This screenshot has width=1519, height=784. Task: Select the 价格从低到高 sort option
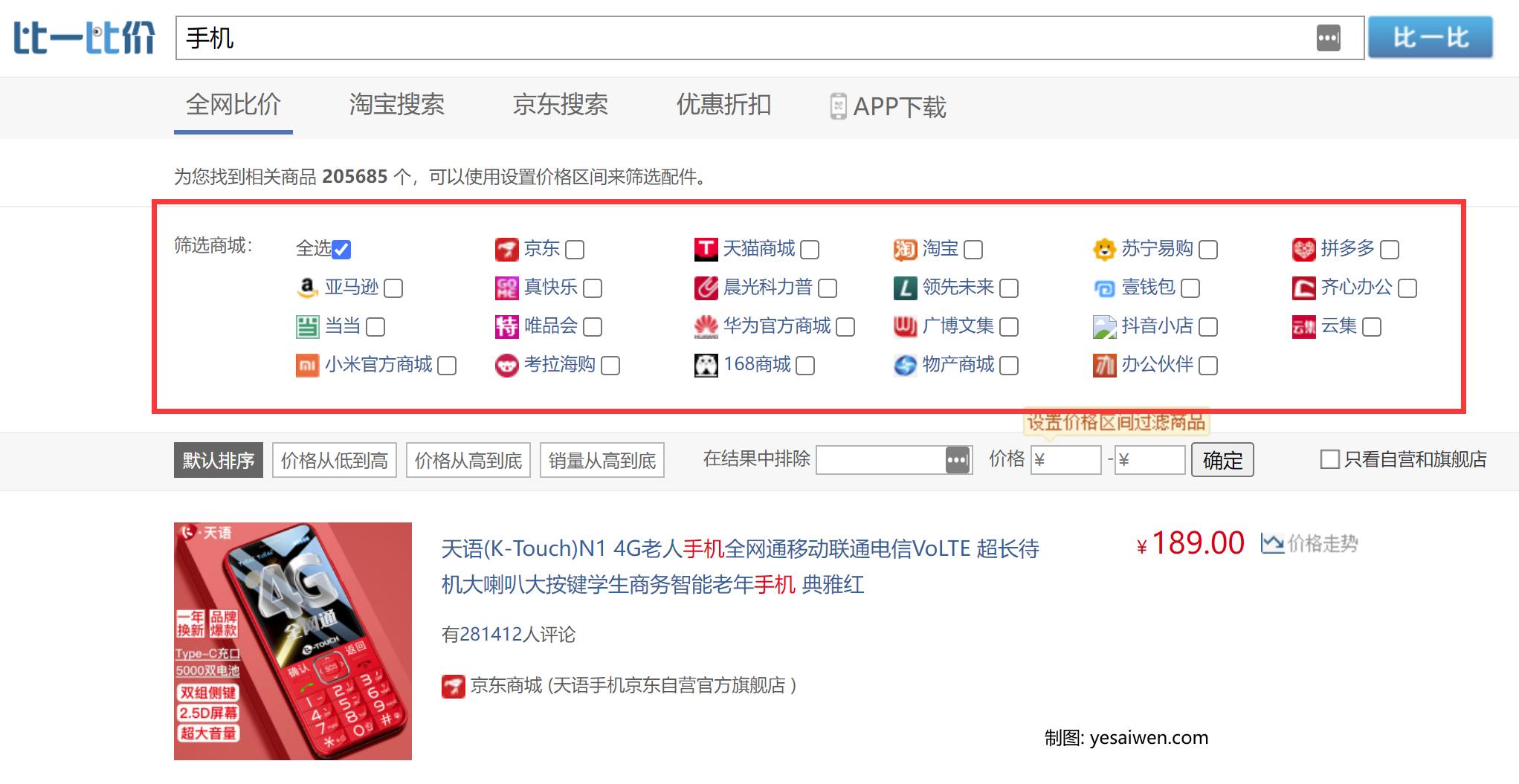(334, 460)
